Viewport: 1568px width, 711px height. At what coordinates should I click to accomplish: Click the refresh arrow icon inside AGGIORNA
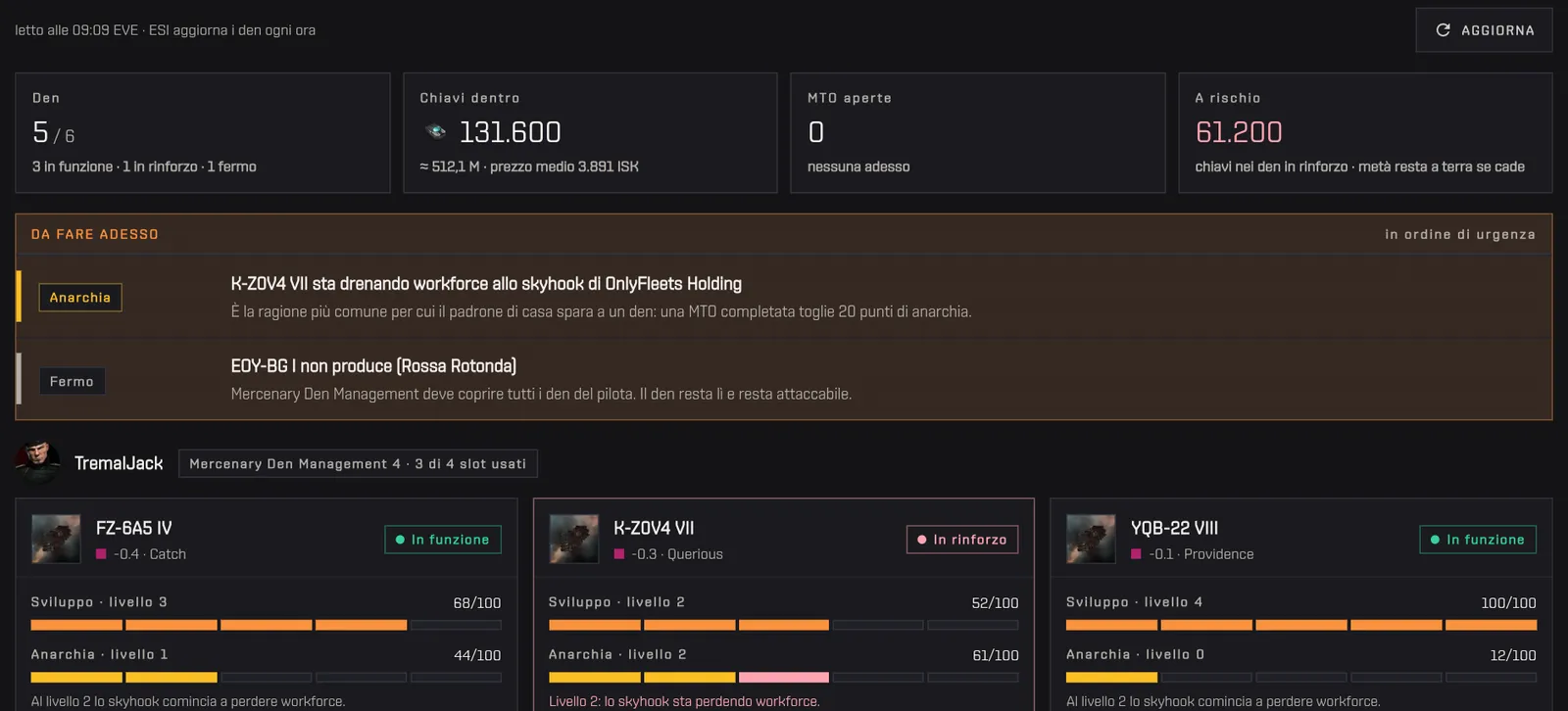[x=1443, y=30]
